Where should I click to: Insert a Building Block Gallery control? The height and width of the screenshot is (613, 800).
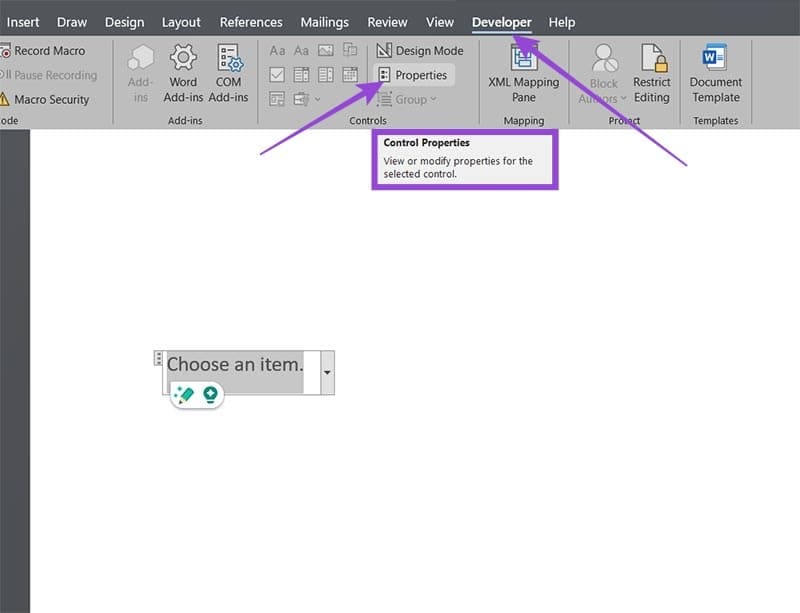pos(350,51)
